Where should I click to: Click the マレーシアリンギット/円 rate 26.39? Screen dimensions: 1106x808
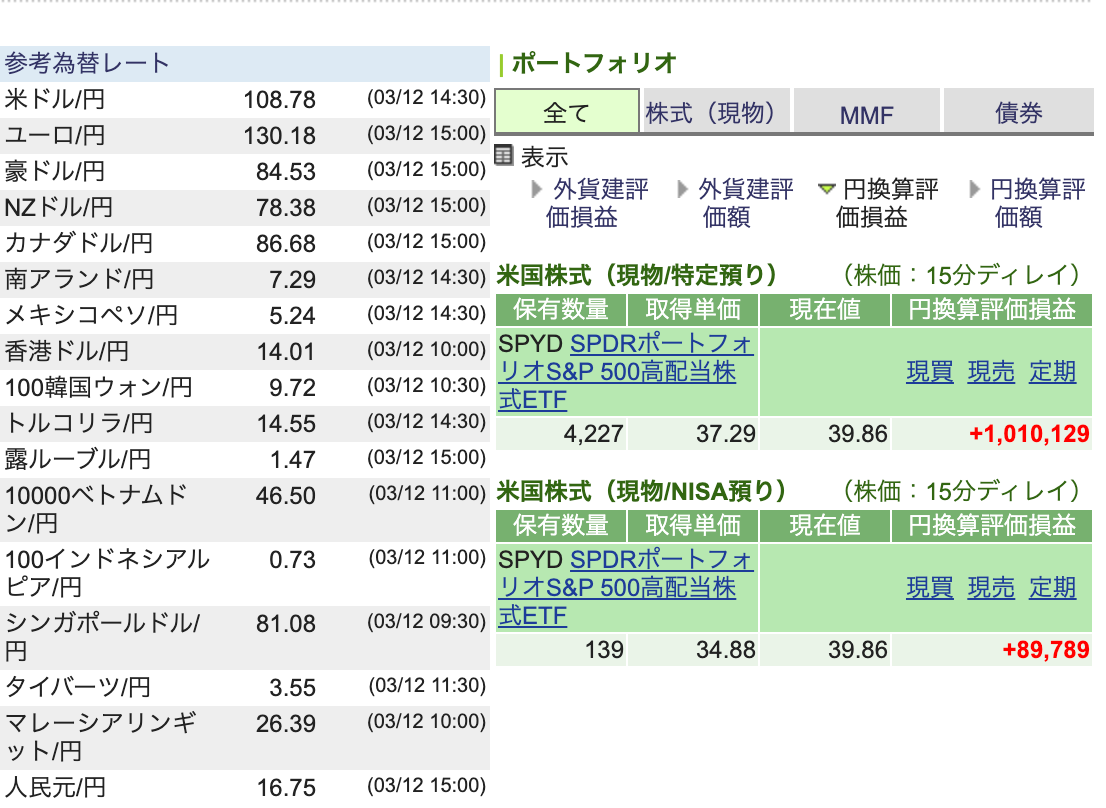pos(286,723)
